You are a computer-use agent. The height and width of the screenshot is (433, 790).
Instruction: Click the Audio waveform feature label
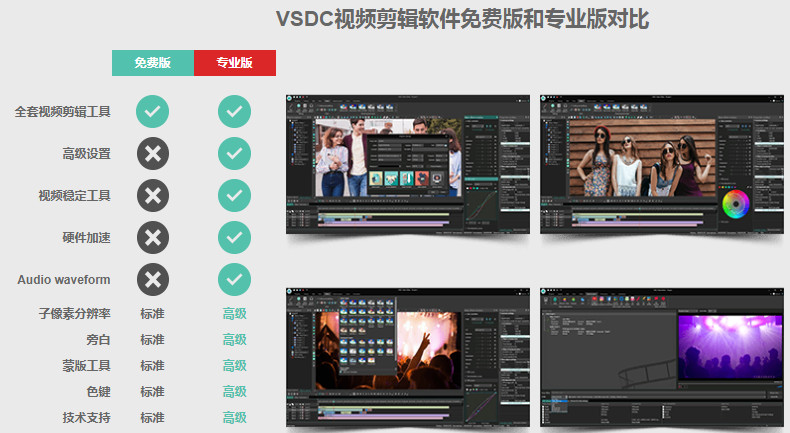click(x=63, y=280)
